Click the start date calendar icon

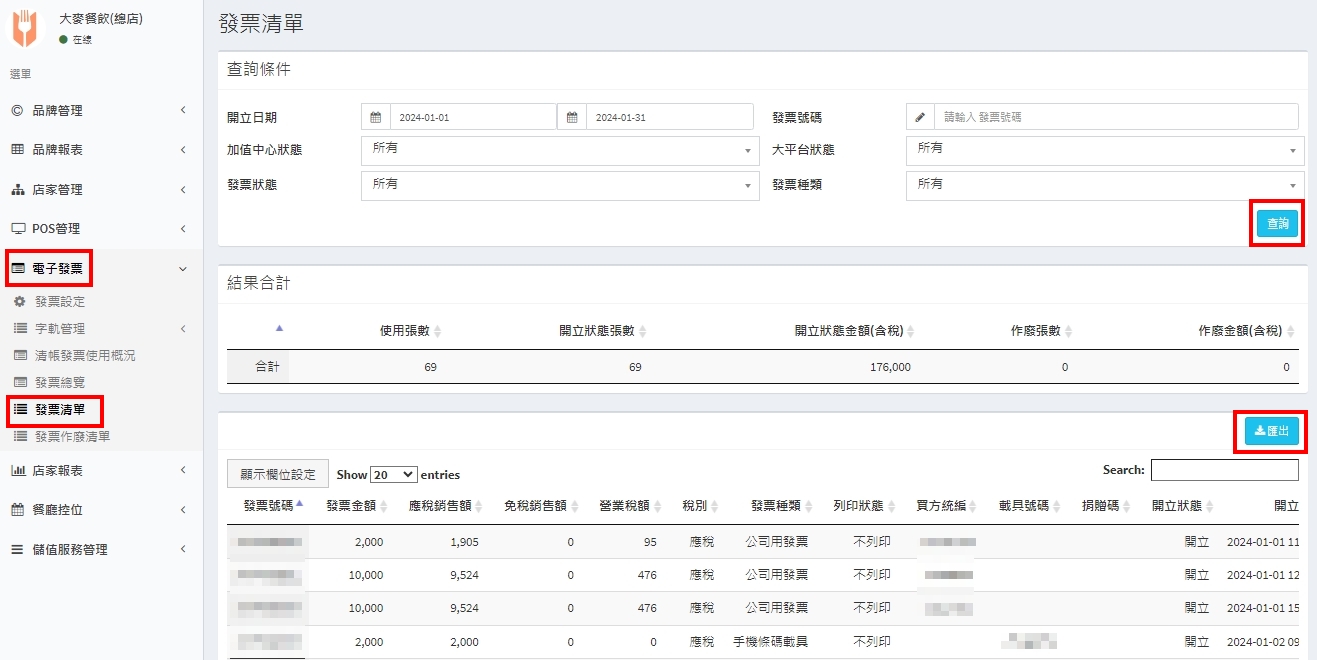click(376, 117)
